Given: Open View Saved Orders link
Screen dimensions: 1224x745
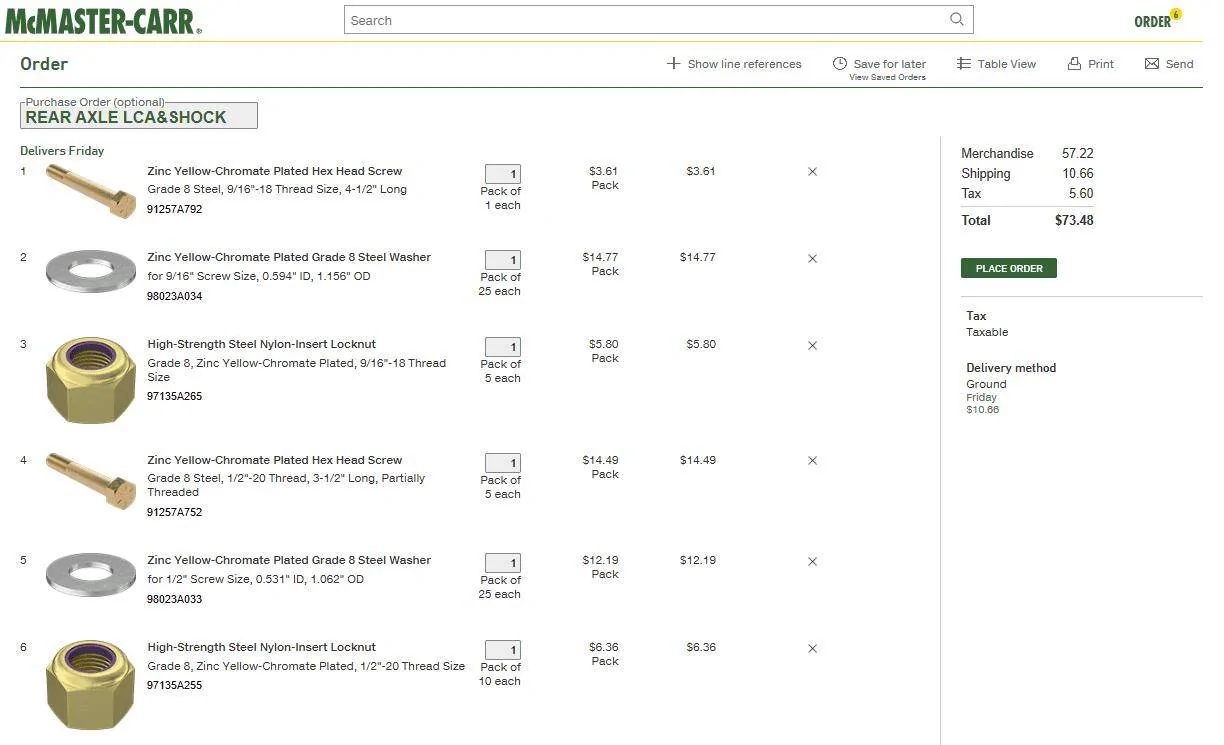Looking at the screenshot, I should [887, 77].
